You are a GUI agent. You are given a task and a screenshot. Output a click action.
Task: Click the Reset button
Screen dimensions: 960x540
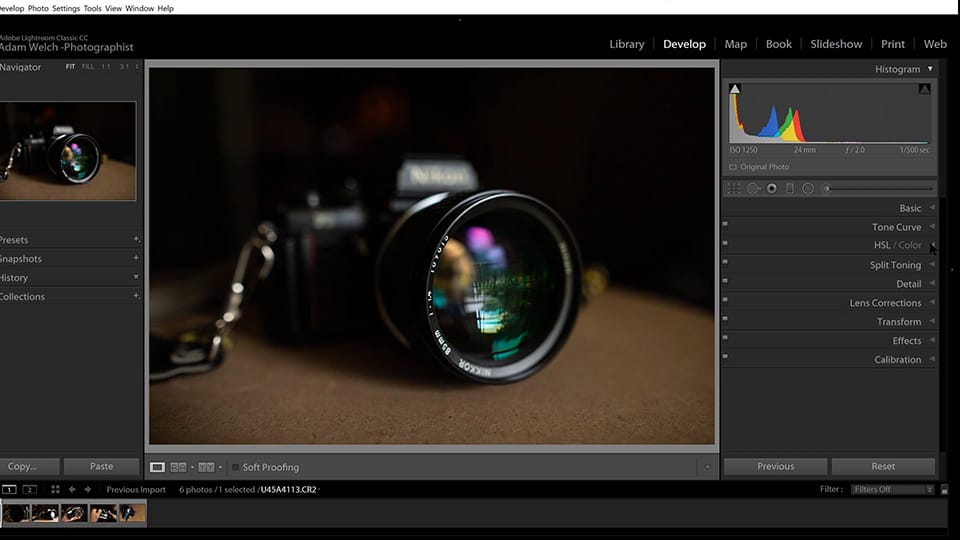883,467
